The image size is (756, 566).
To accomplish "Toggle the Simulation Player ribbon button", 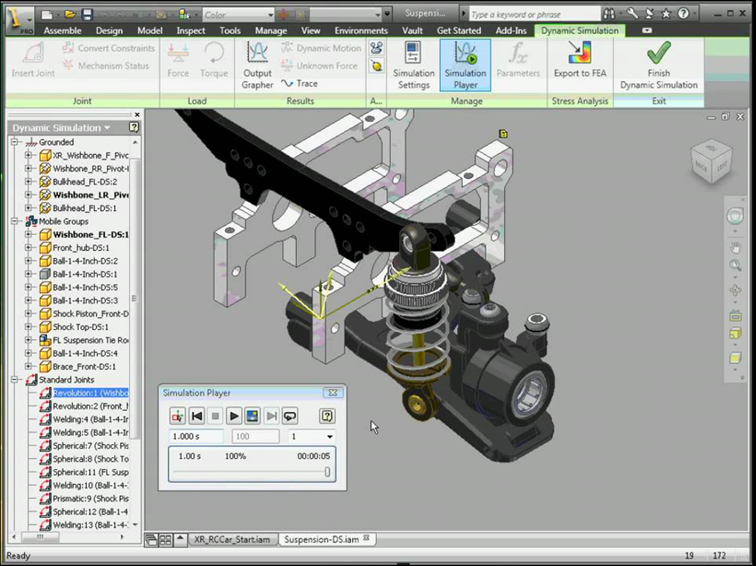I will 465,64.
